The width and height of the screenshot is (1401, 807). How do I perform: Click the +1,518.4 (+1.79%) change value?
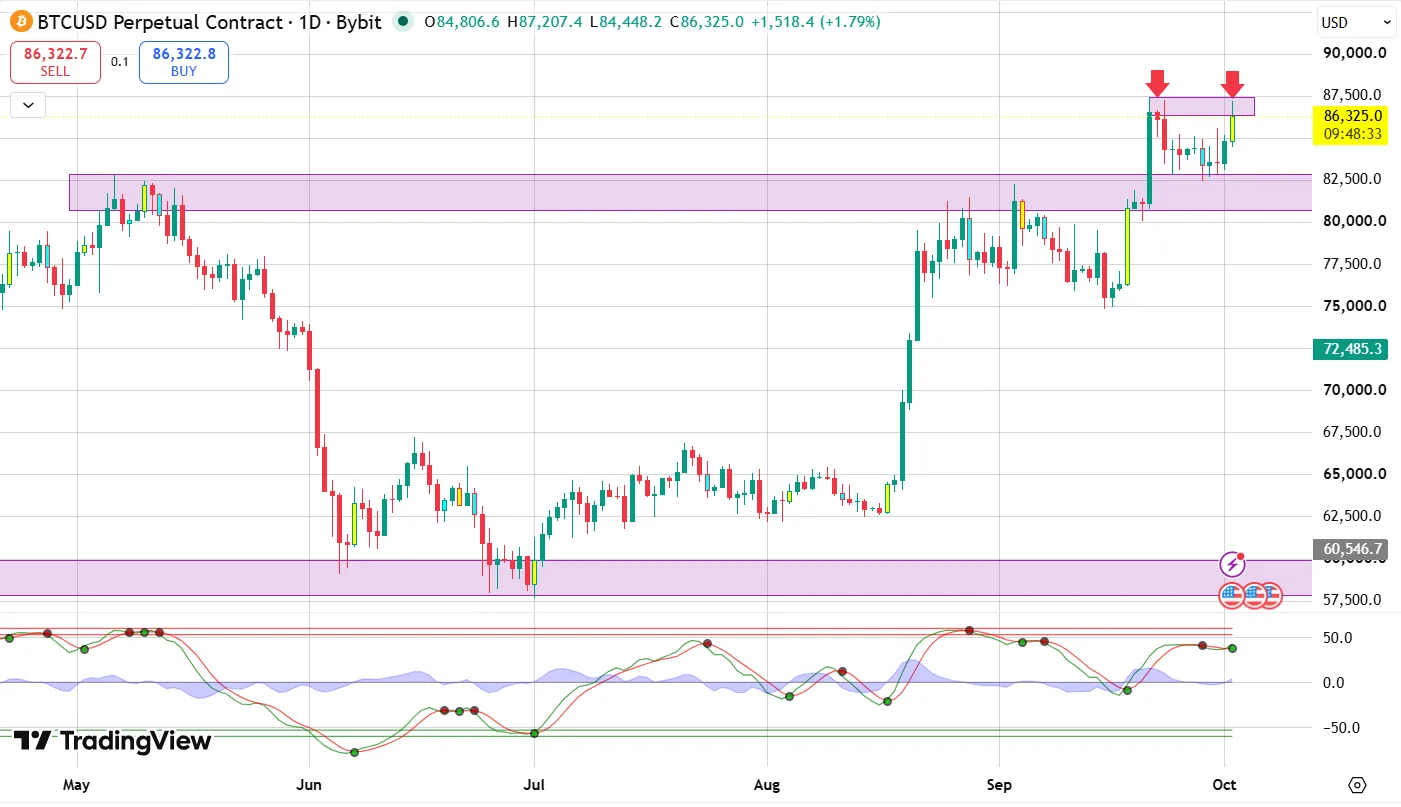pos(816,22)
